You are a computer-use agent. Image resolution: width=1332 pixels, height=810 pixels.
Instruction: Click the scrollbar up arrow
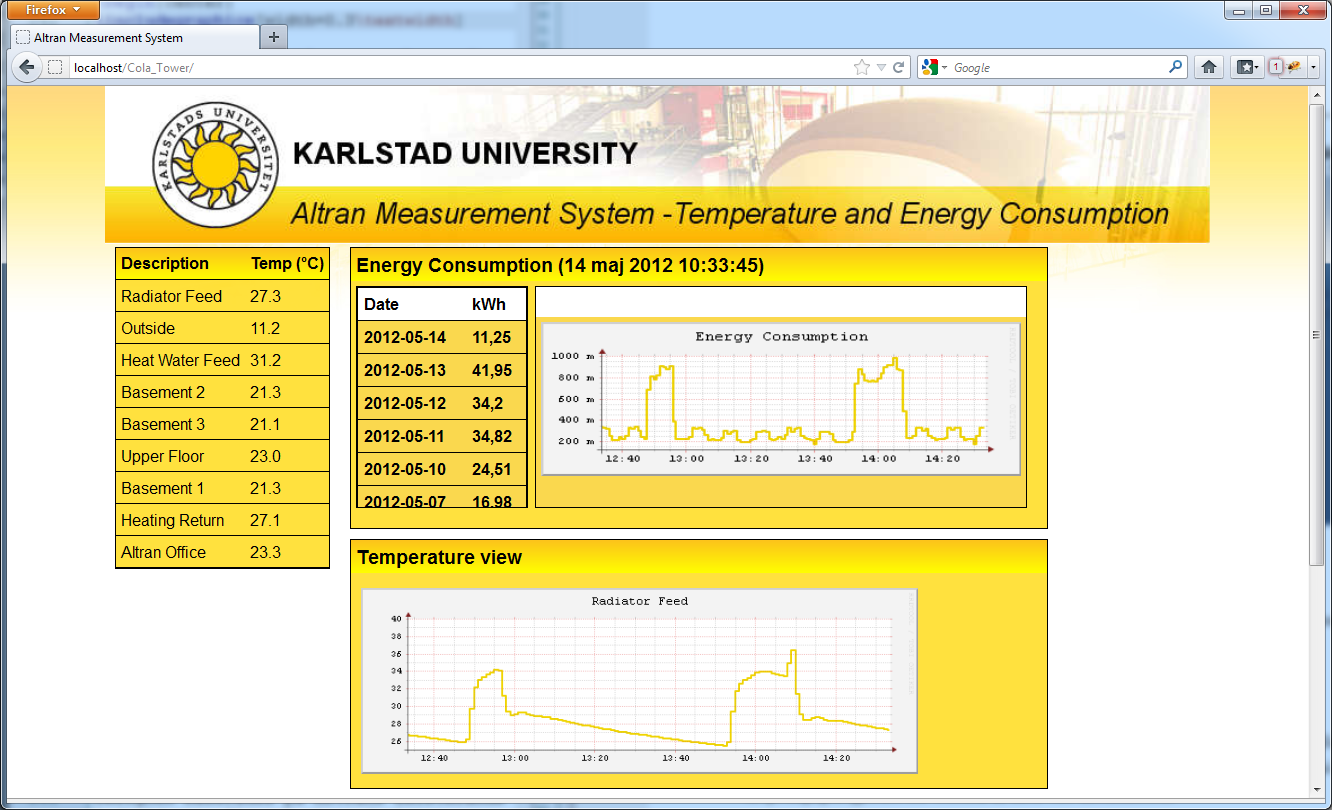pyautogui.click(x=1317, y=94)
